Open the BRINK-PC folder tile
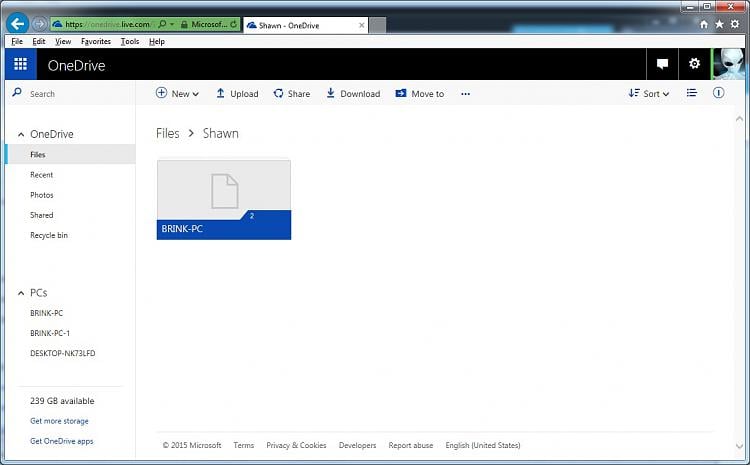The image size is (750, 465). pos(224,199)
